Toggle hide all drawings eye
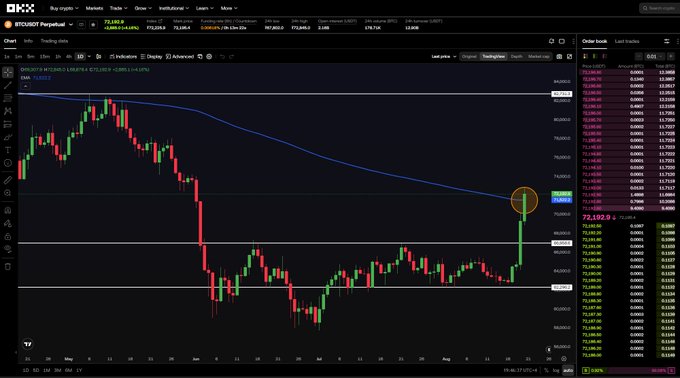The image size is (680, 378). [x=8, y=249]
